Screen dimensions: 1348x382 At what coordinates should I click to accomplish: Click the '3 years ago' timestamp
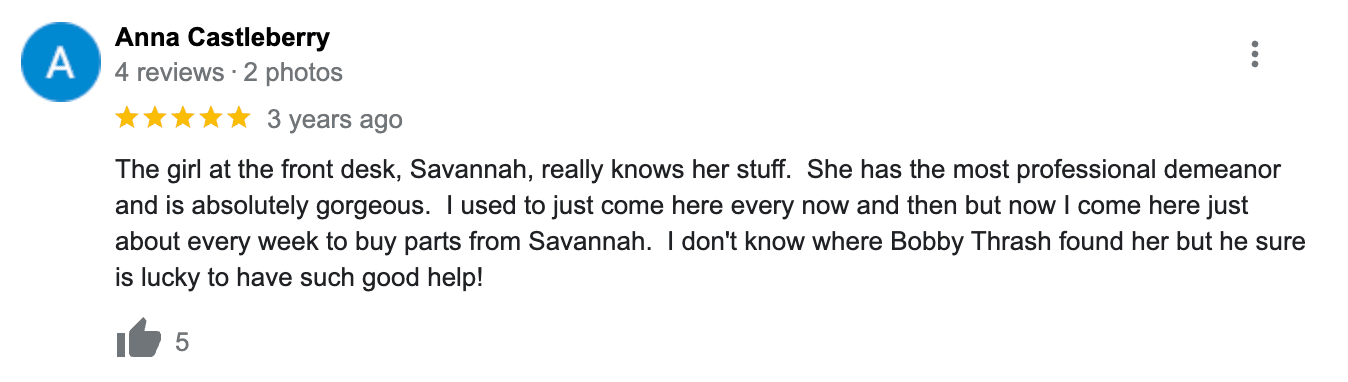(x=335, y=120)
